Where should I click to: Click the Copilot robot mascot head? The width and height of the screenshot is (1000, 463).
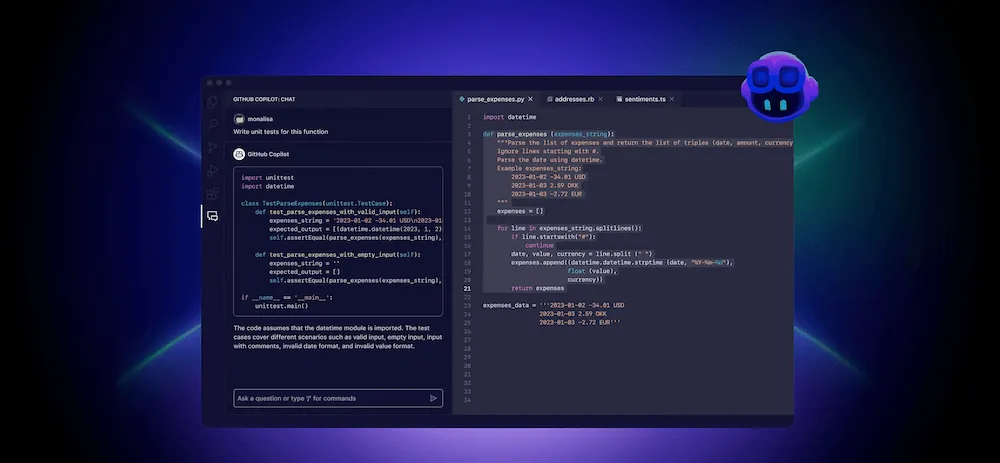pyautogui.click(x=779, y=87)
